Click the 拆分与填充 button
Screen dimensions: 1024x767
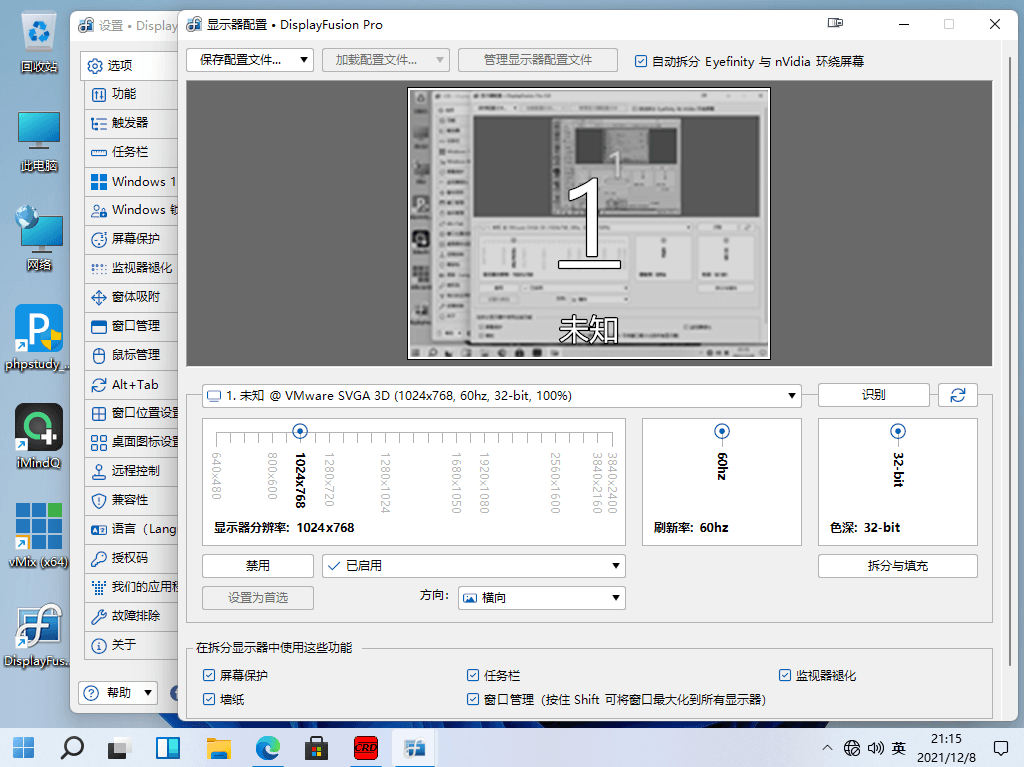pyautogui.click(x=897, y=566)
